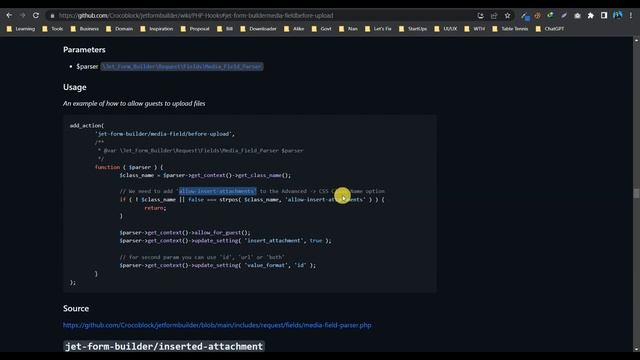640x360 pixels.
Task: Open the StartUps bookmarks folder
Action: (x=413, y=29)
